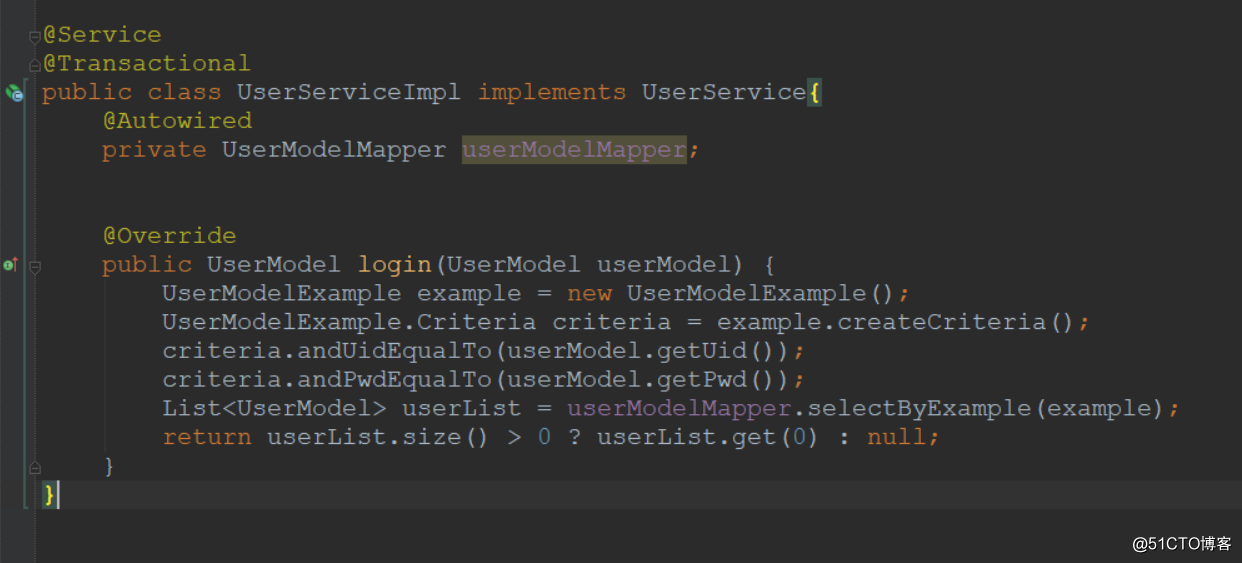Click the implements keyword

tap(552, 92)
